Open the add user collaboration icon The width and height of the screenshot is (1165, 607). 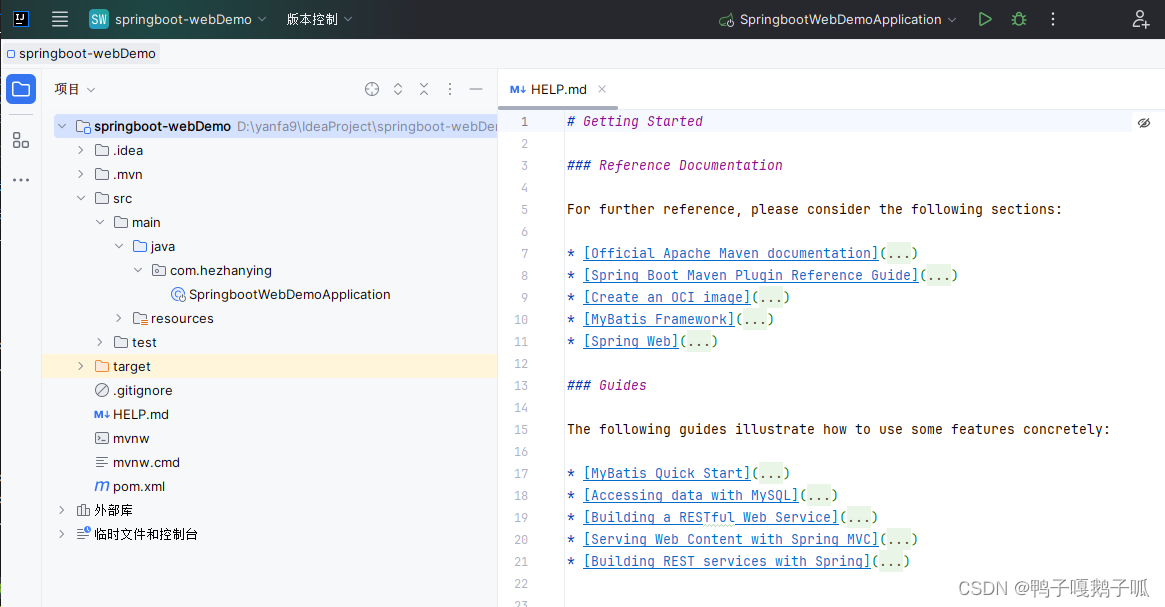click(1140, 19)
